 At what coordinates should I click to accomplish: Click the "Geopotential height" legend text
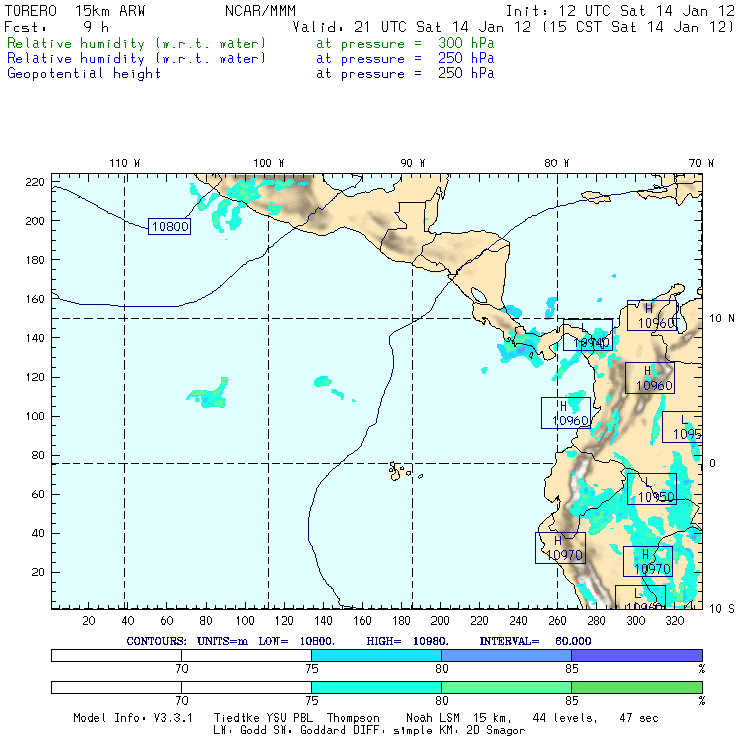point(84,74)
